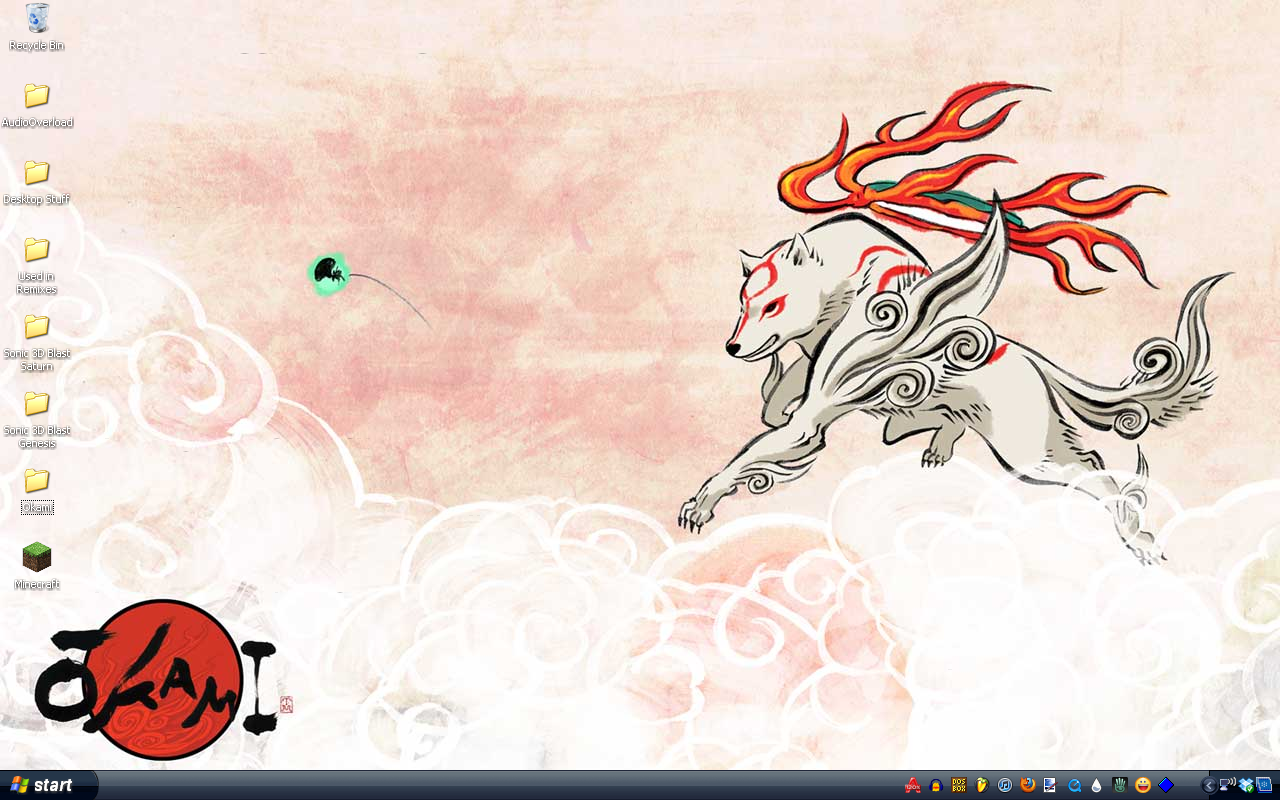Open QuickTime Player from the taskbar
This screenshot has height=800, width=1280.
point(1075,785)
